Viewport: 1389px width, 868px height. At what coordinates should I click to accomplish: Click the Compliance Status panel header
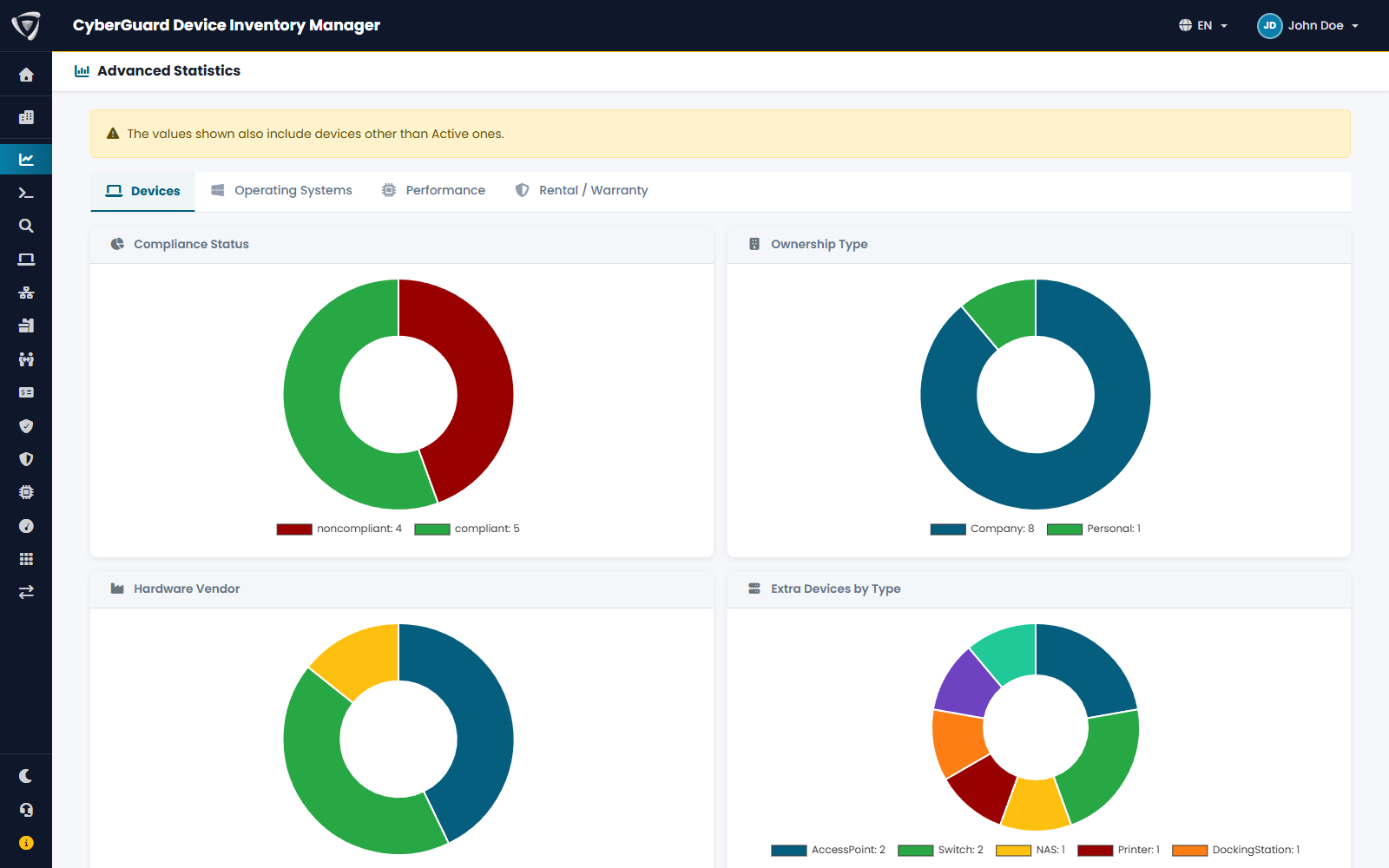tap(402, 245)
